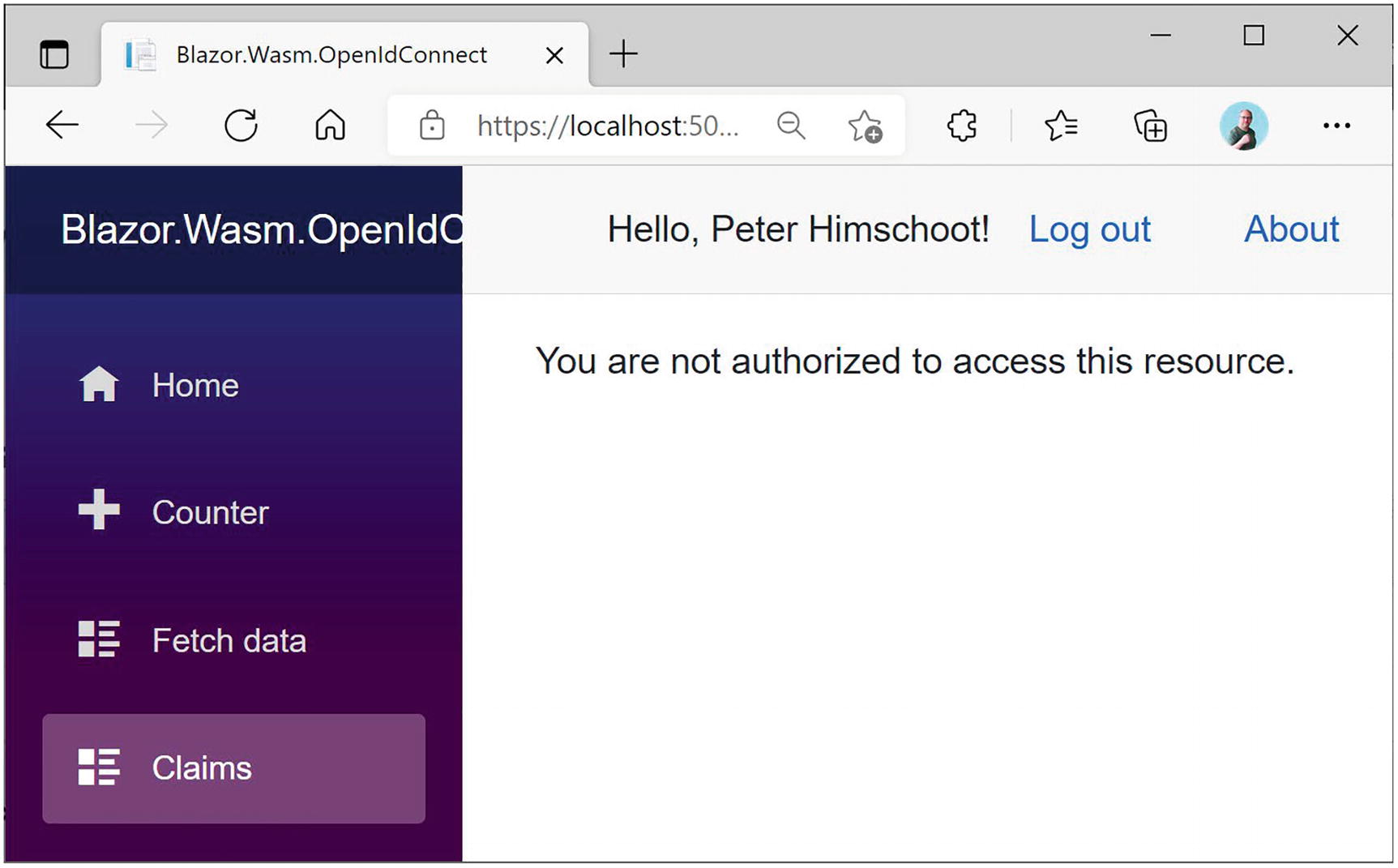Click the browser back arrow button
The width and height of the screenshot is (1398, 868).
click(x=62, y=126)
